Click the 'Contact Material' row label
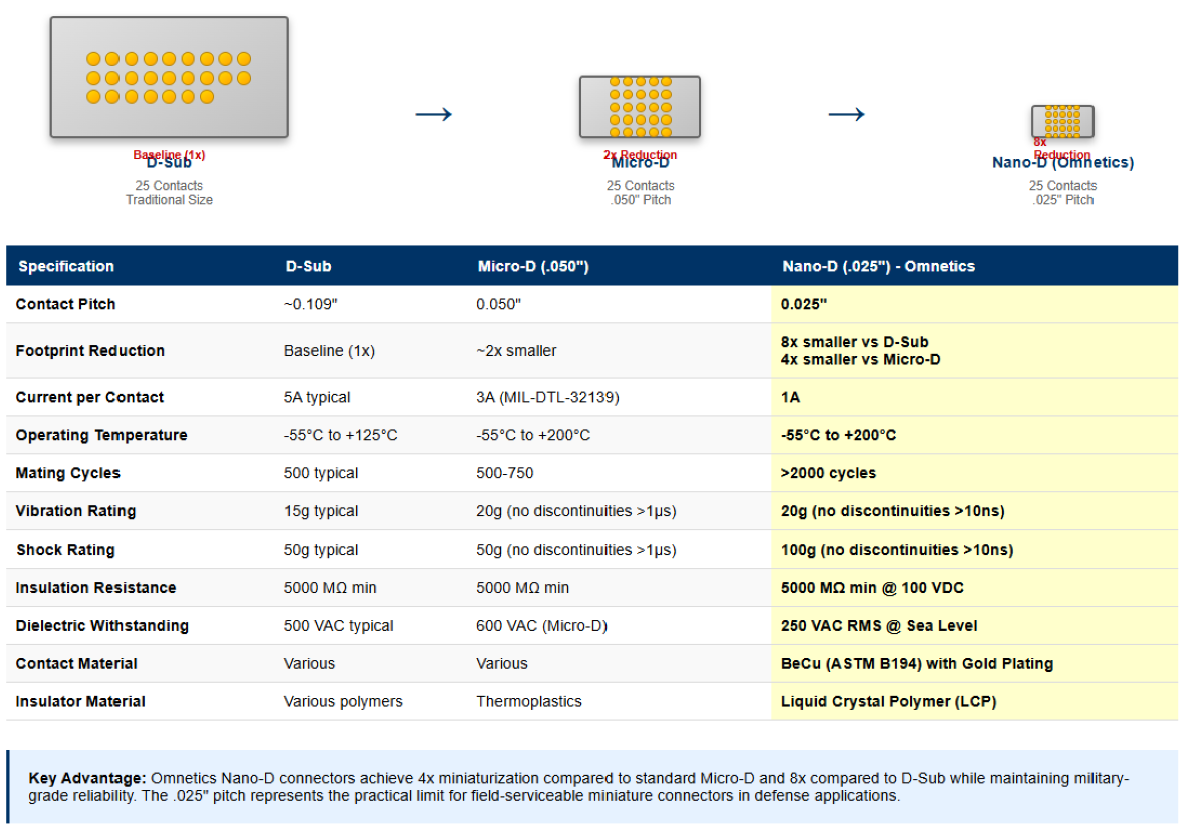The width and height of the screenshot is (1185, 828). point(76,663)
